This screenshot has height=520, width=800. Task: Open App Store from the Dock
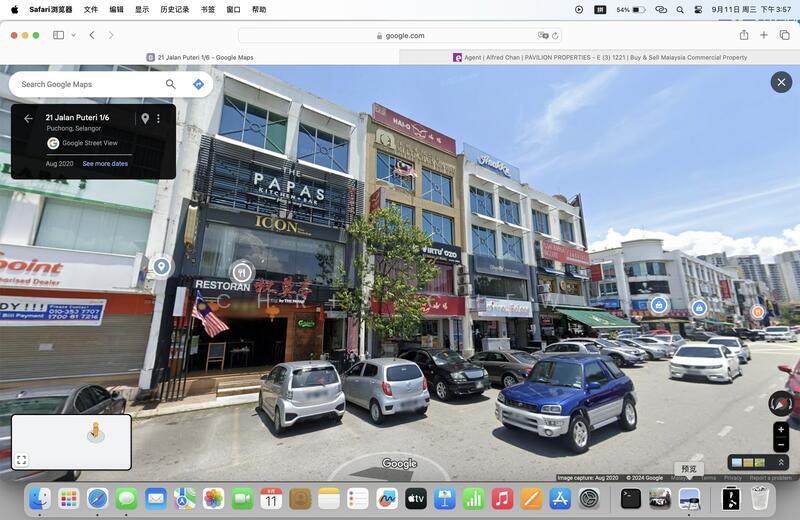(x=560, y=498)
